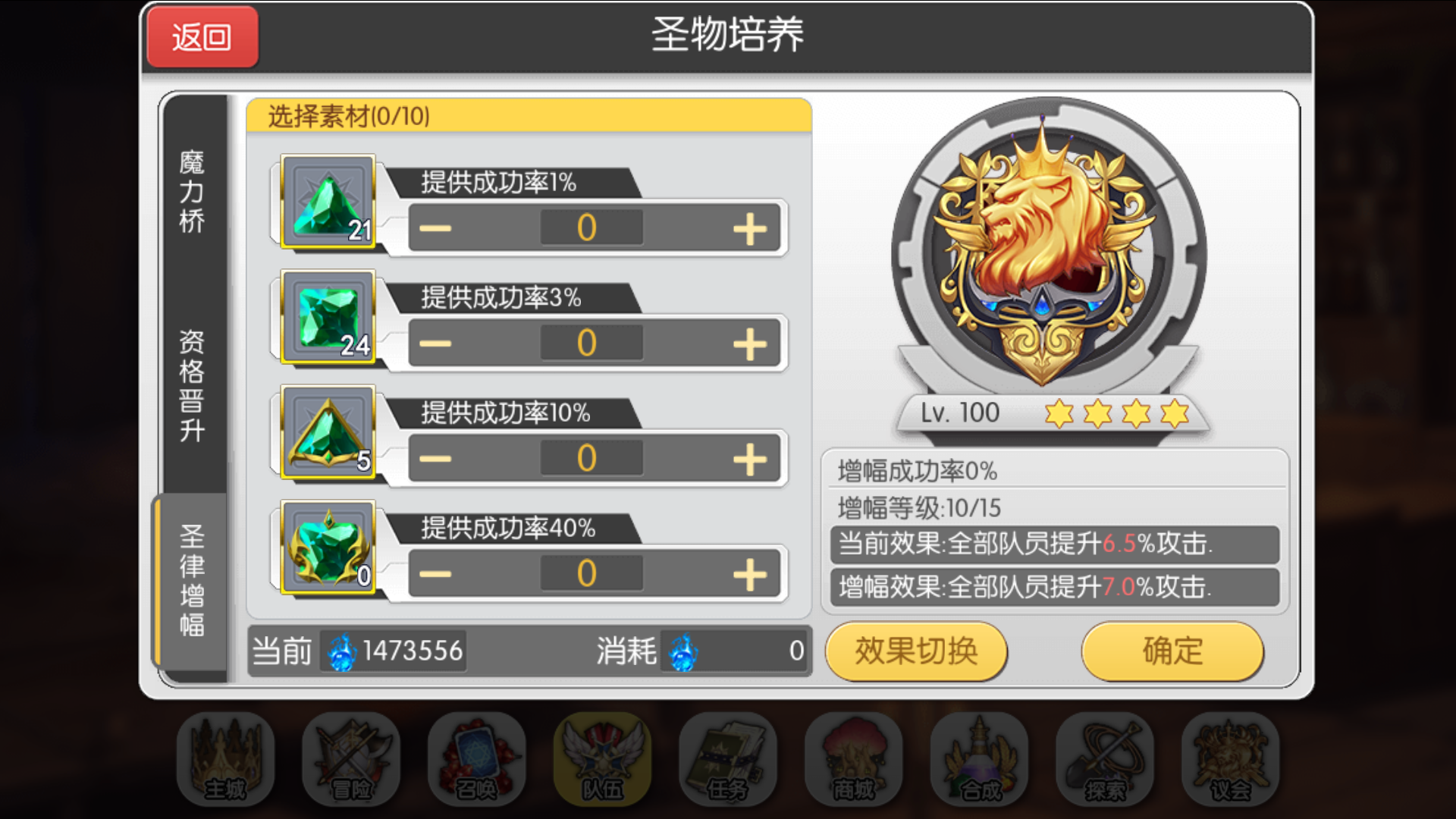Decrease the 3% material count with minus
The width and height of the screenshot is (1456, 819).
coord(435,344)
